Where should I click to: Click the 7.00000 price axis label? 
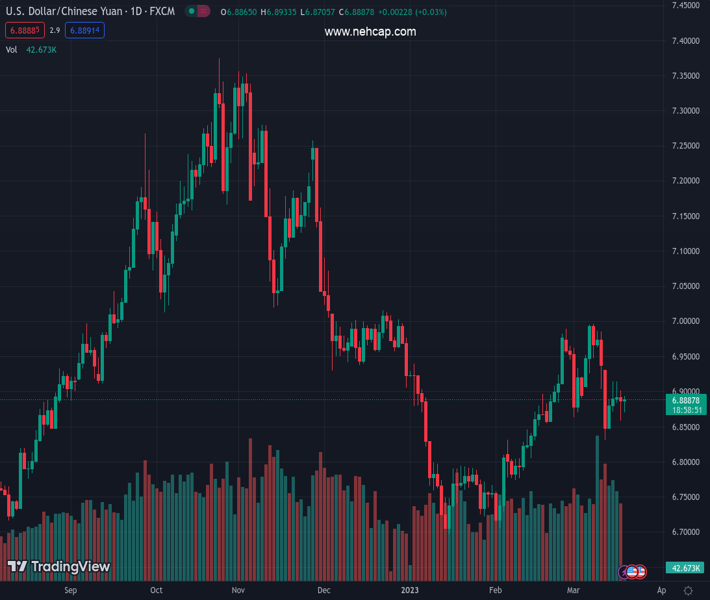coord(686,321)
